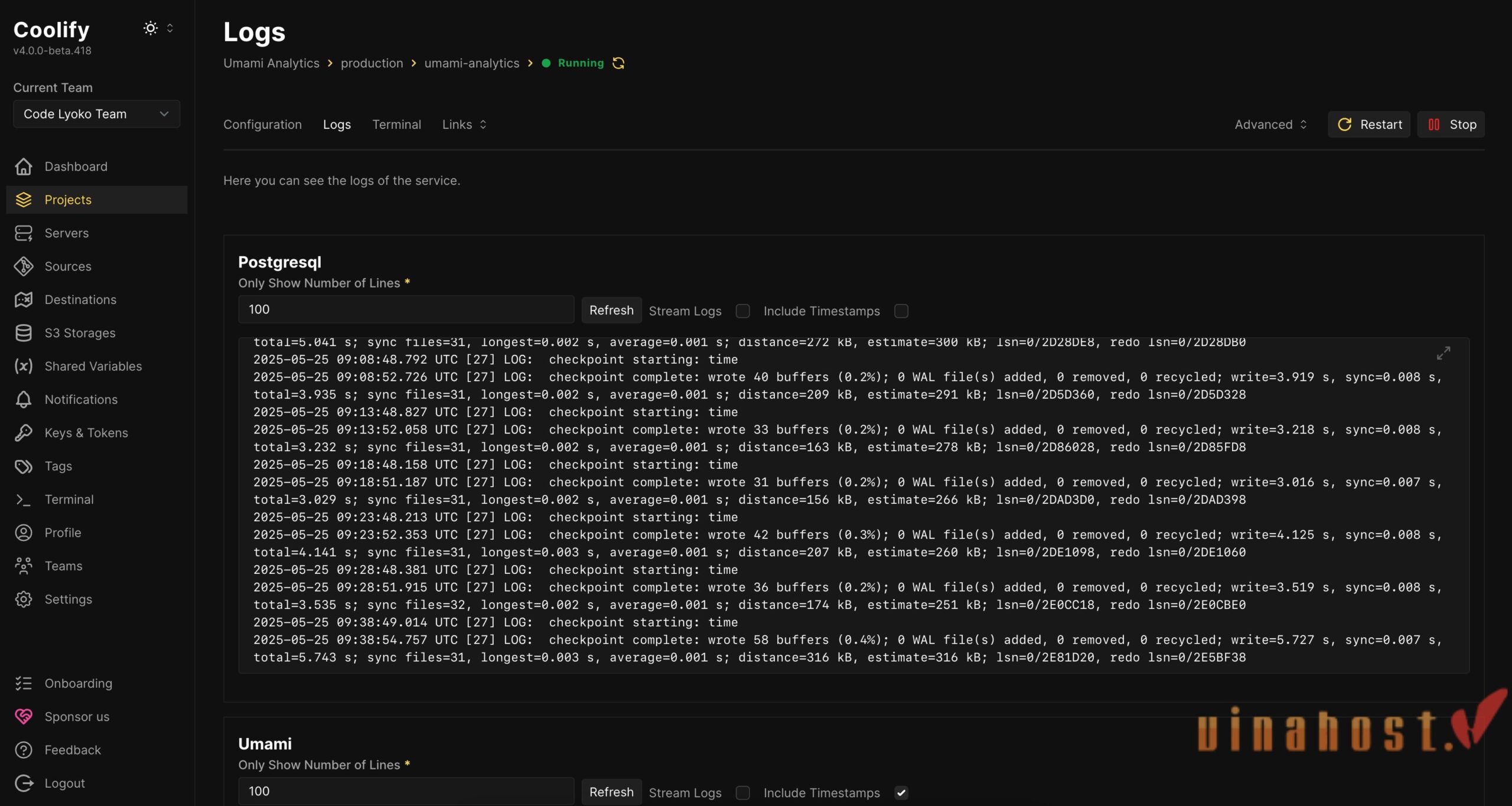The image size is (1512, 806).
Task: Restart the umami-analytics service
Action: click(1369, 125)
